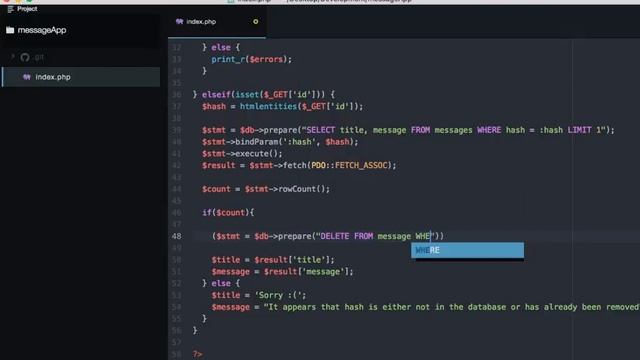The width and height of the screenshot is (640, 360).
Task: Click the Project panel title label
Action: pyautogui.click(x=27, y=9)
